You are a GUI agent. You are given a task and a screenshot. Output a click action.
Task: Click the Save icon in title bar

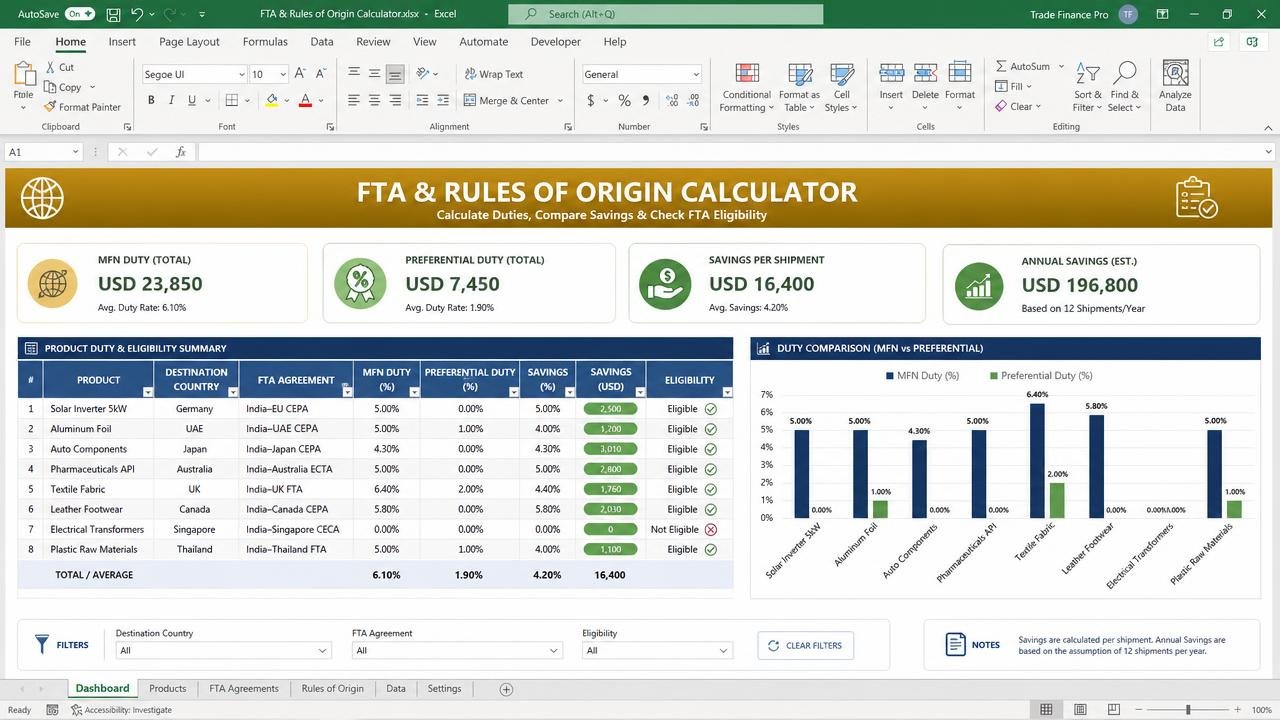[x=113, y=14]
